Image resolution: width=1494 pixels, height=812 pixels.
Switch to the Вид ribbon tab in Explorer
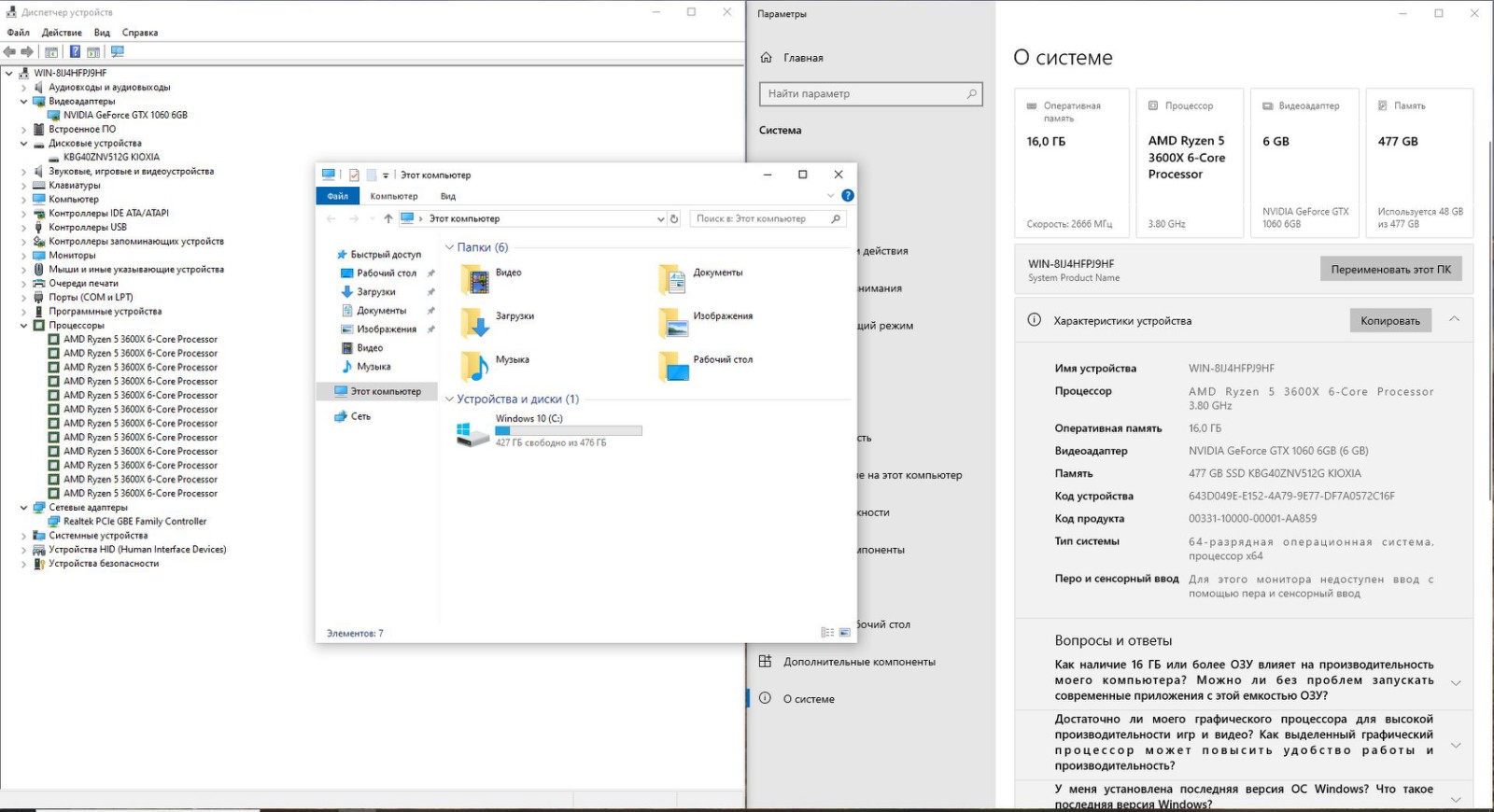(x=448, y=196)
